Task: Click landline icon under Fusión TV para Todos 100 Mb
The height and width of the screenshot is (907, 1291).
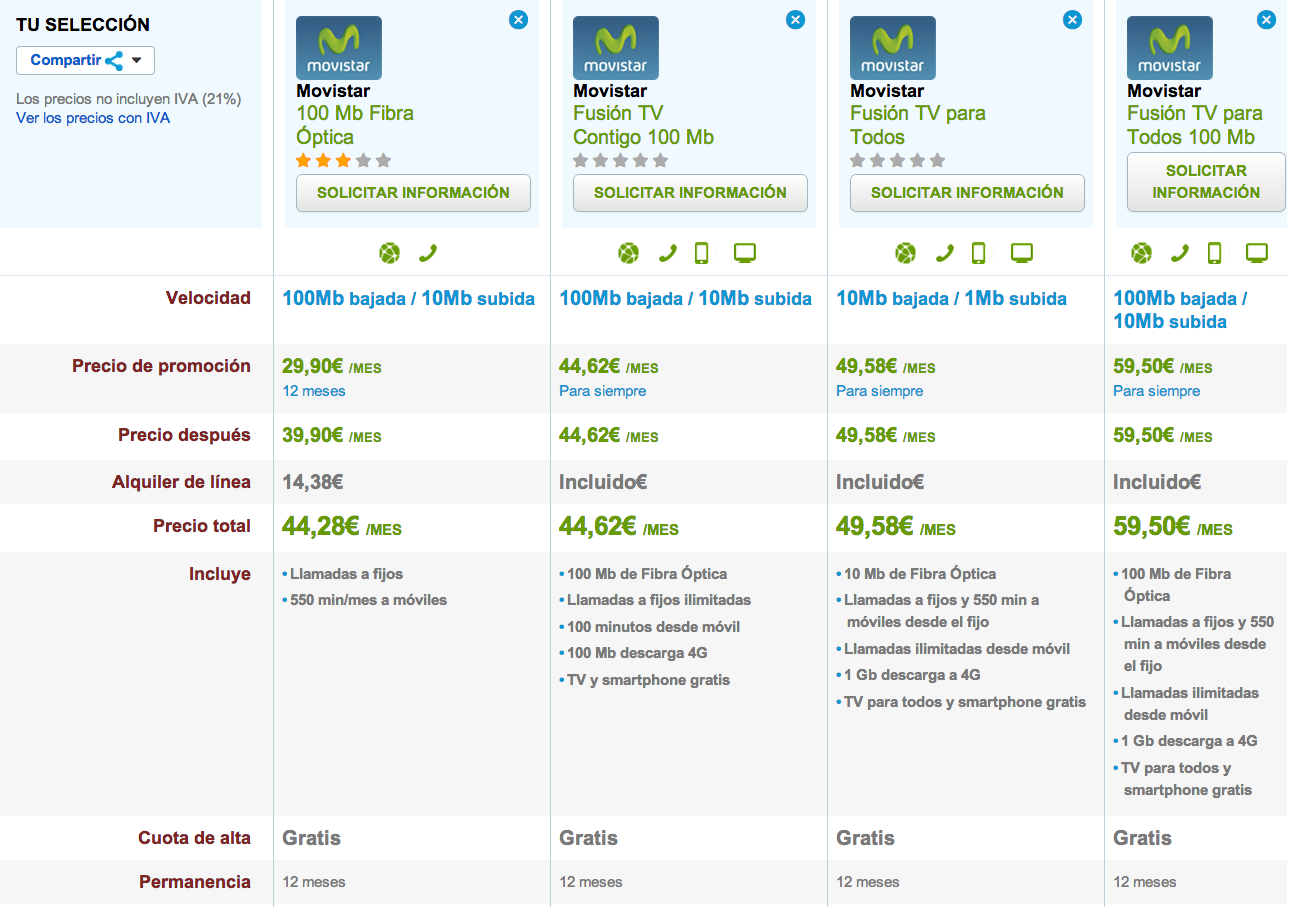Action: click(x=1179, y=253)
